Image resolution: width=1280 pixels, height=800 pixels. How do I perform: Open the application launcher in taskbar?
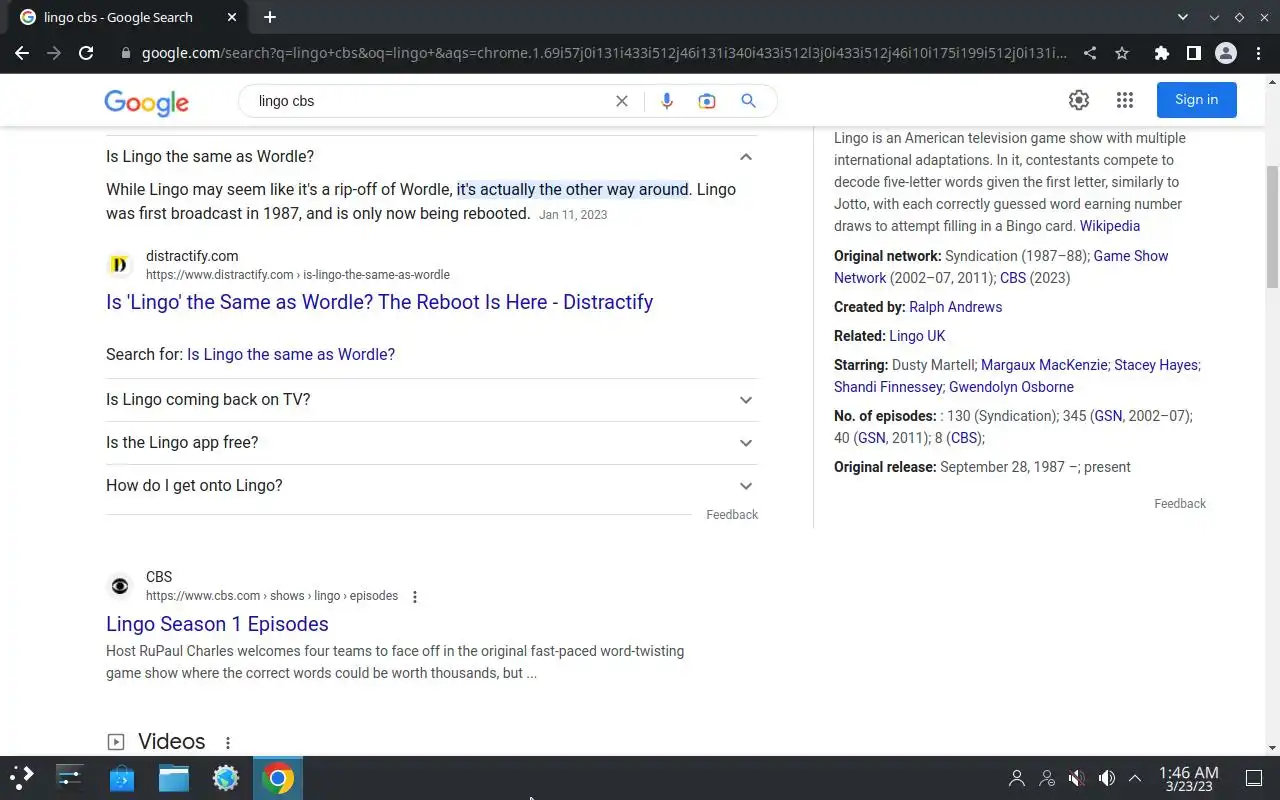[21, 778]
